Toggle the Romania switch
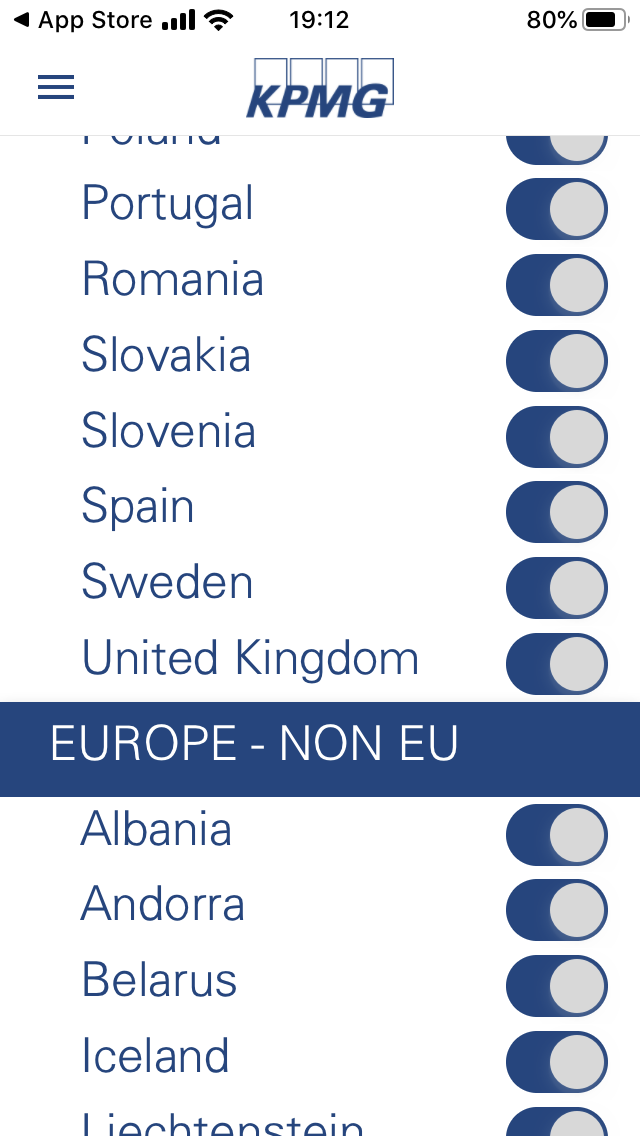Image resolution: width=640 pixels, height=1136 pixels. [556, 285]
